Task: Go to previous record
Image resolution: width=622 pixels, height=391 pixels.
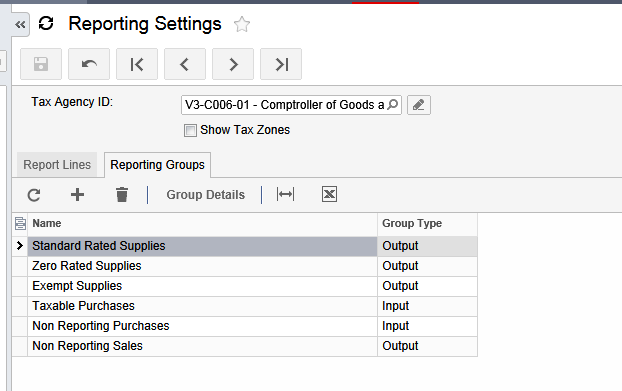Action: click(x=185, y=64)
